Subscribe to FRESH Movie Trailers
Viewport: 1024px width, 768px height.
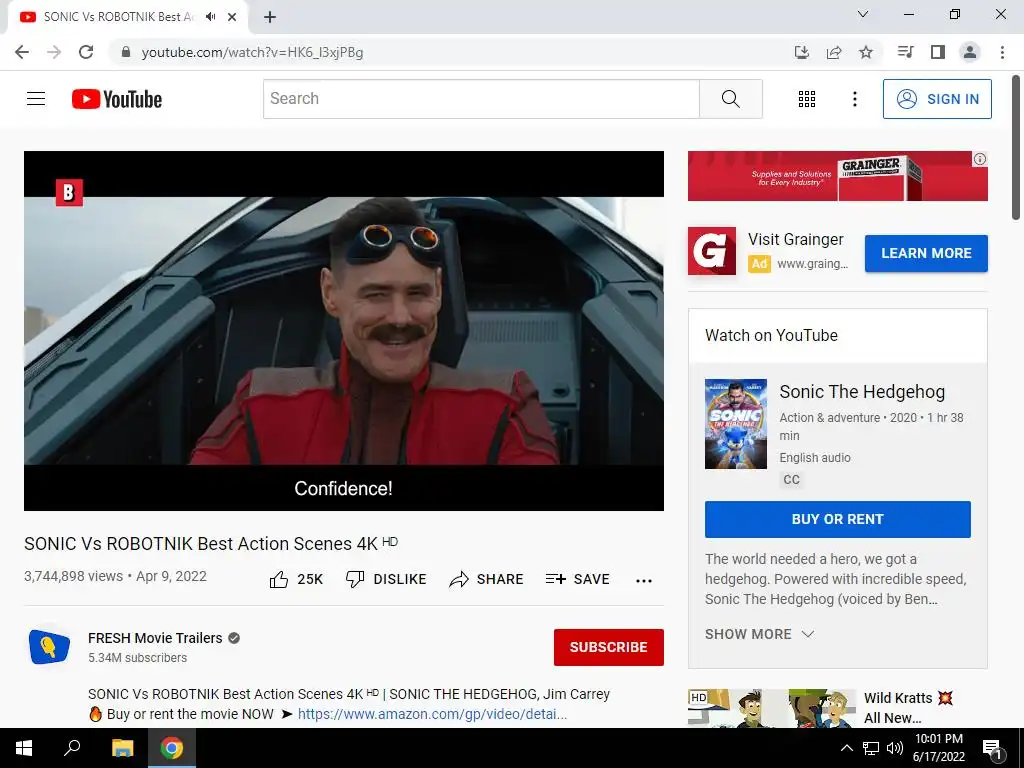click(x=609, y=647)
